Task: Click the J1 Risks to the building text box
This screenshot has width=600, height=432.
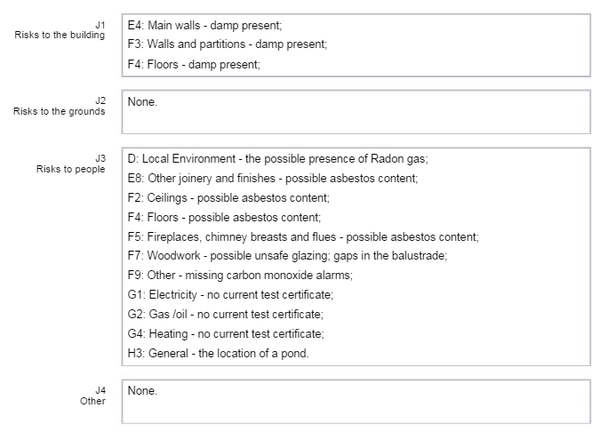Action: [356, 45]
